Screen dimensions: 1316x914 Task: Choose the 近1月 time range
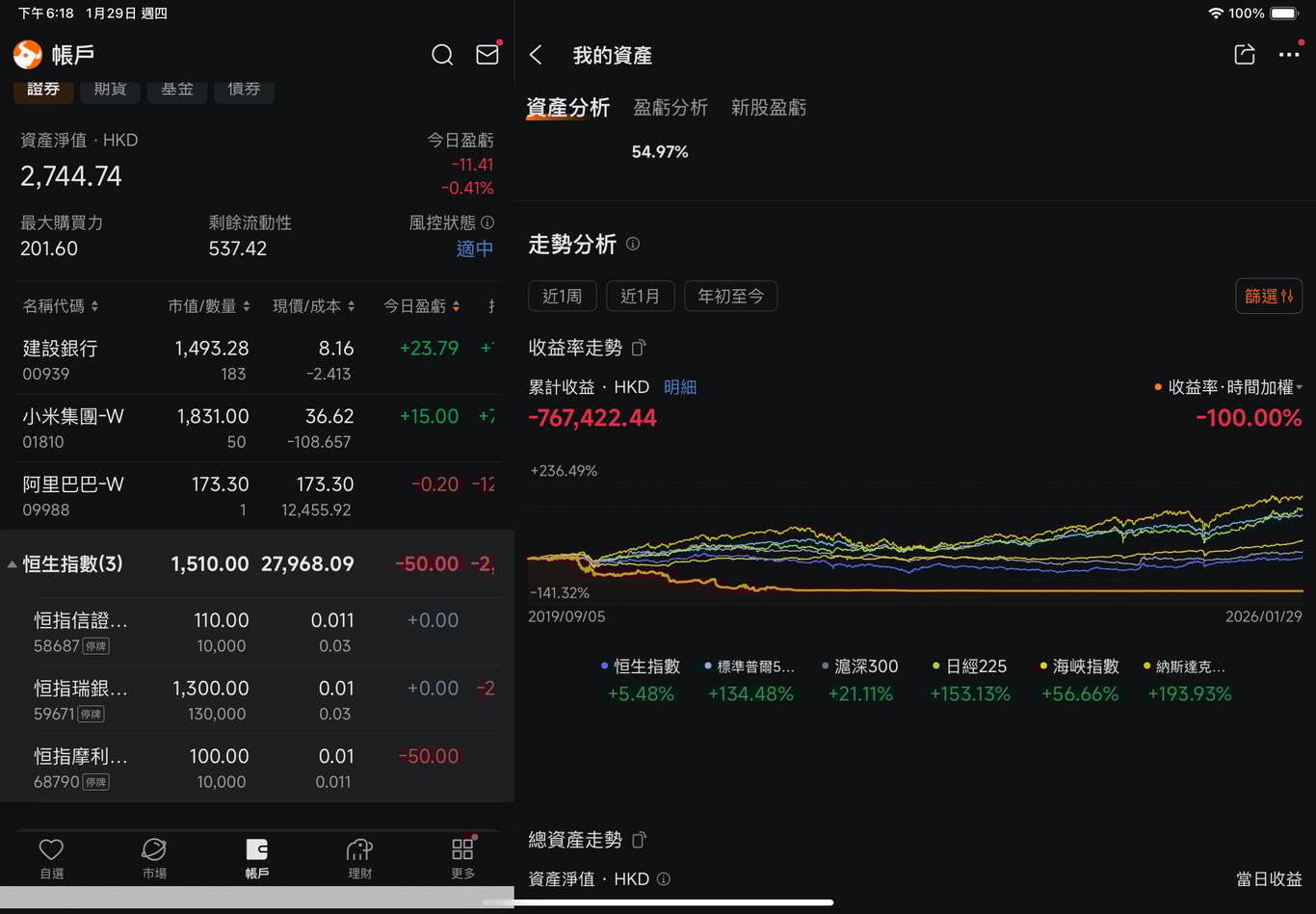641,296
